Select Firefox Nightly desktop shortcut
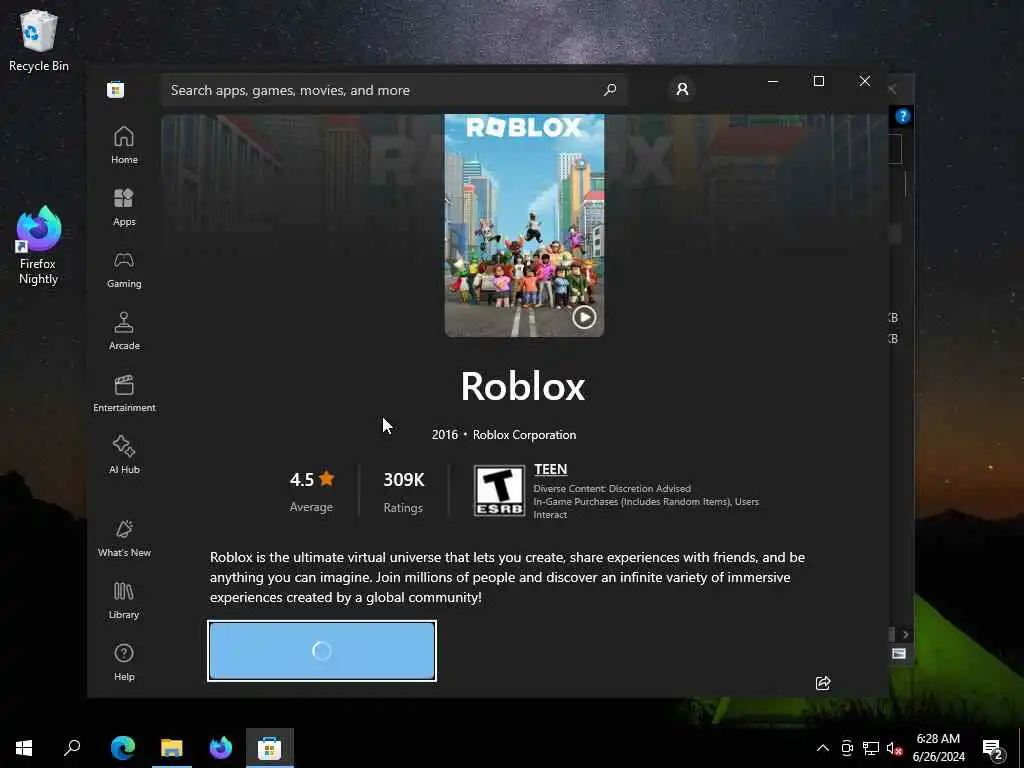This screenshot has width=1024, height=768. [x=38, y=246]
